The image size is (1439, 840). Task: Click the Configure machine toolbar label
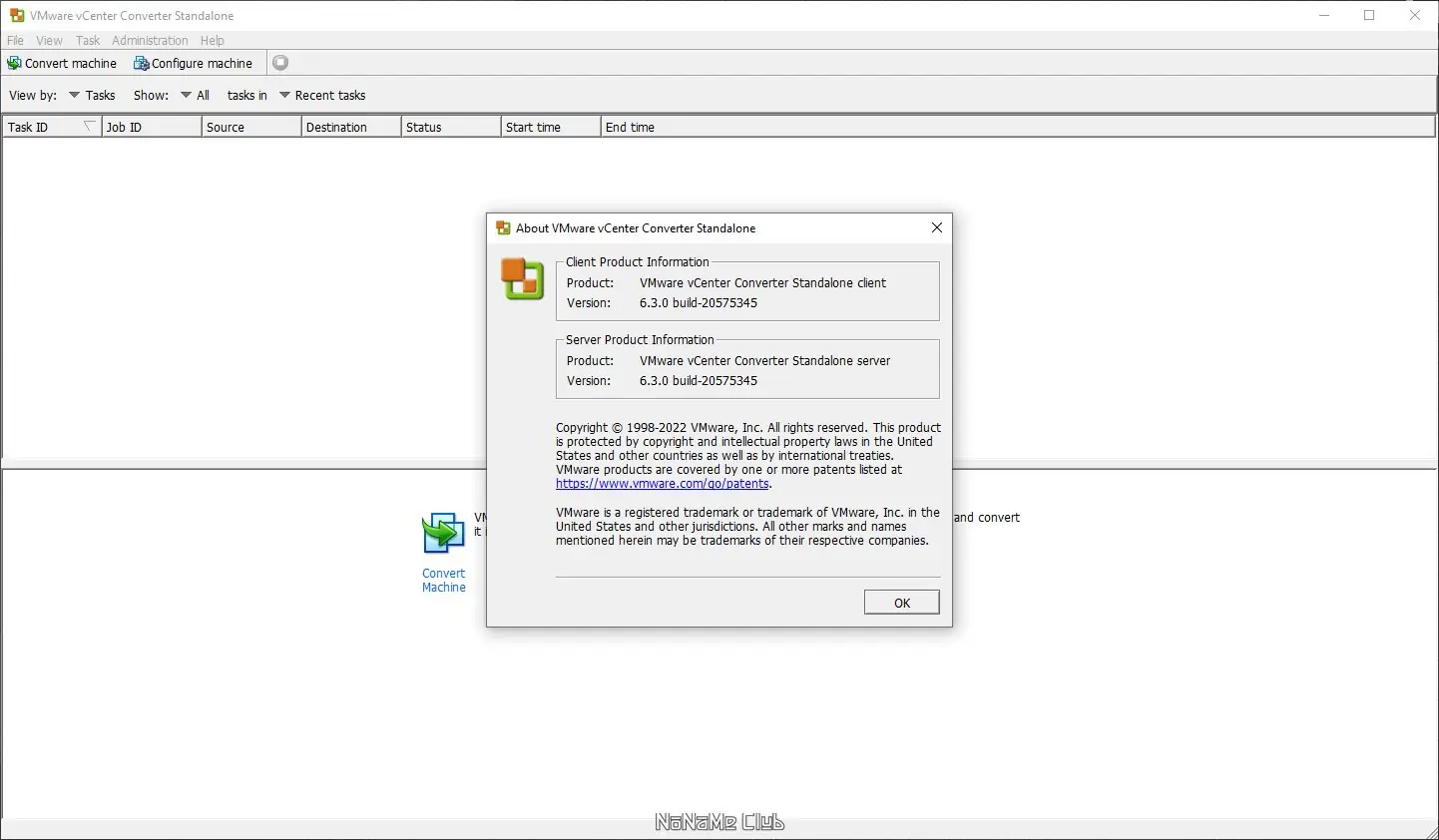click(202, 63)
